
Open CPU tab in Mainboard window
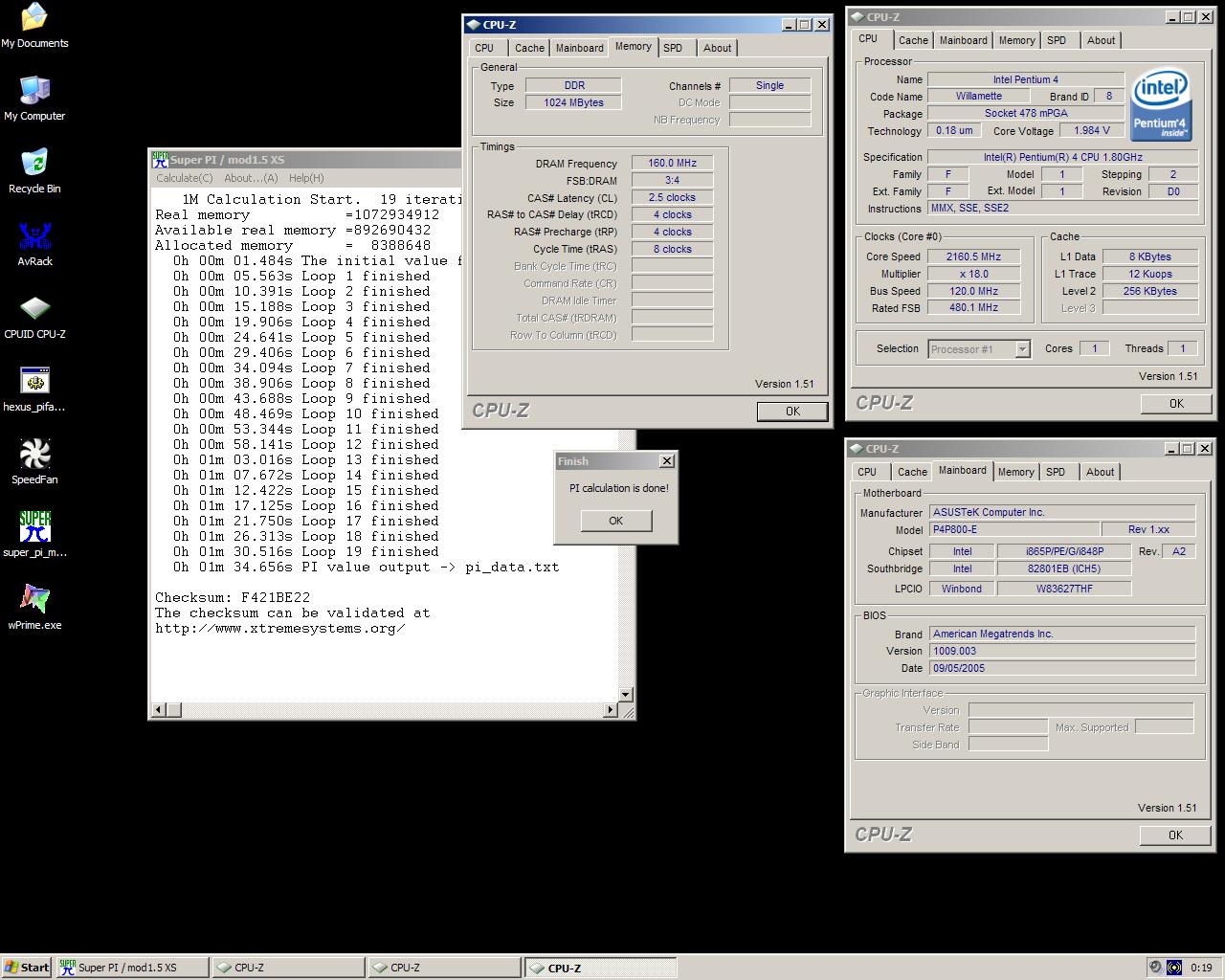pos(867,472)
